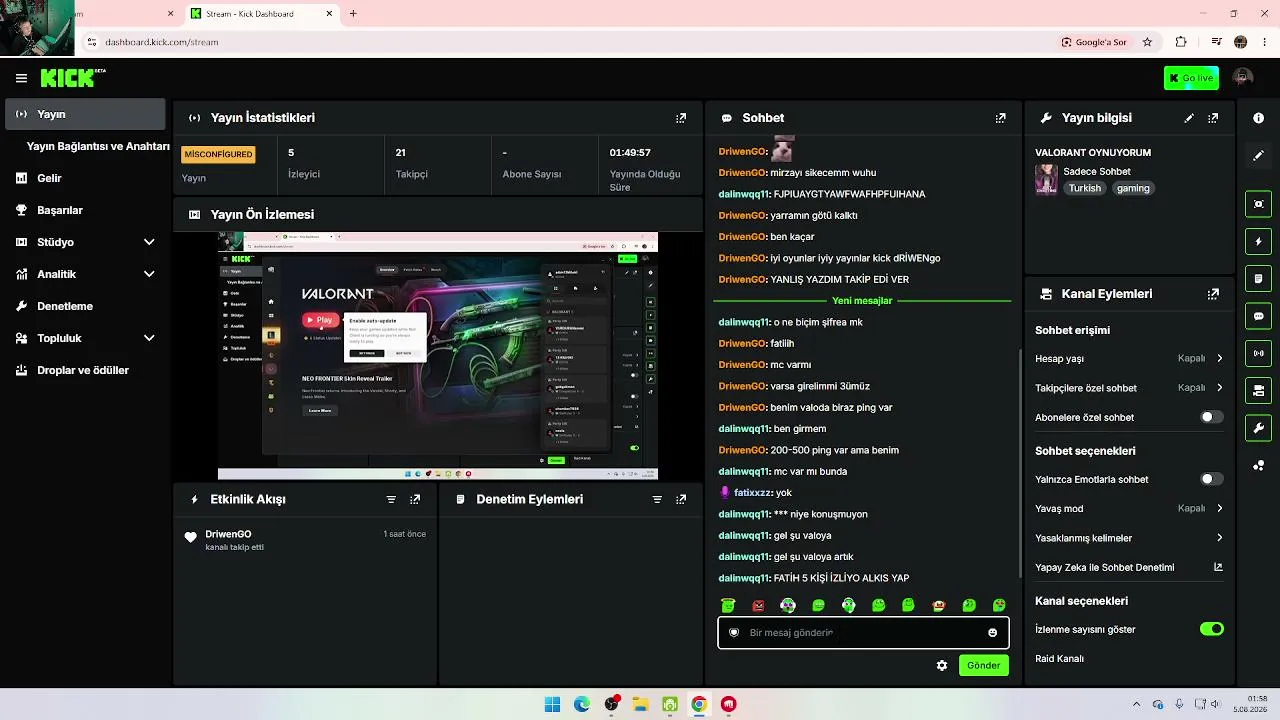Open Yavaş mod setting chevron
Image resolution: width=1280 pixels, height=720 pixels.
[1219, 508]
